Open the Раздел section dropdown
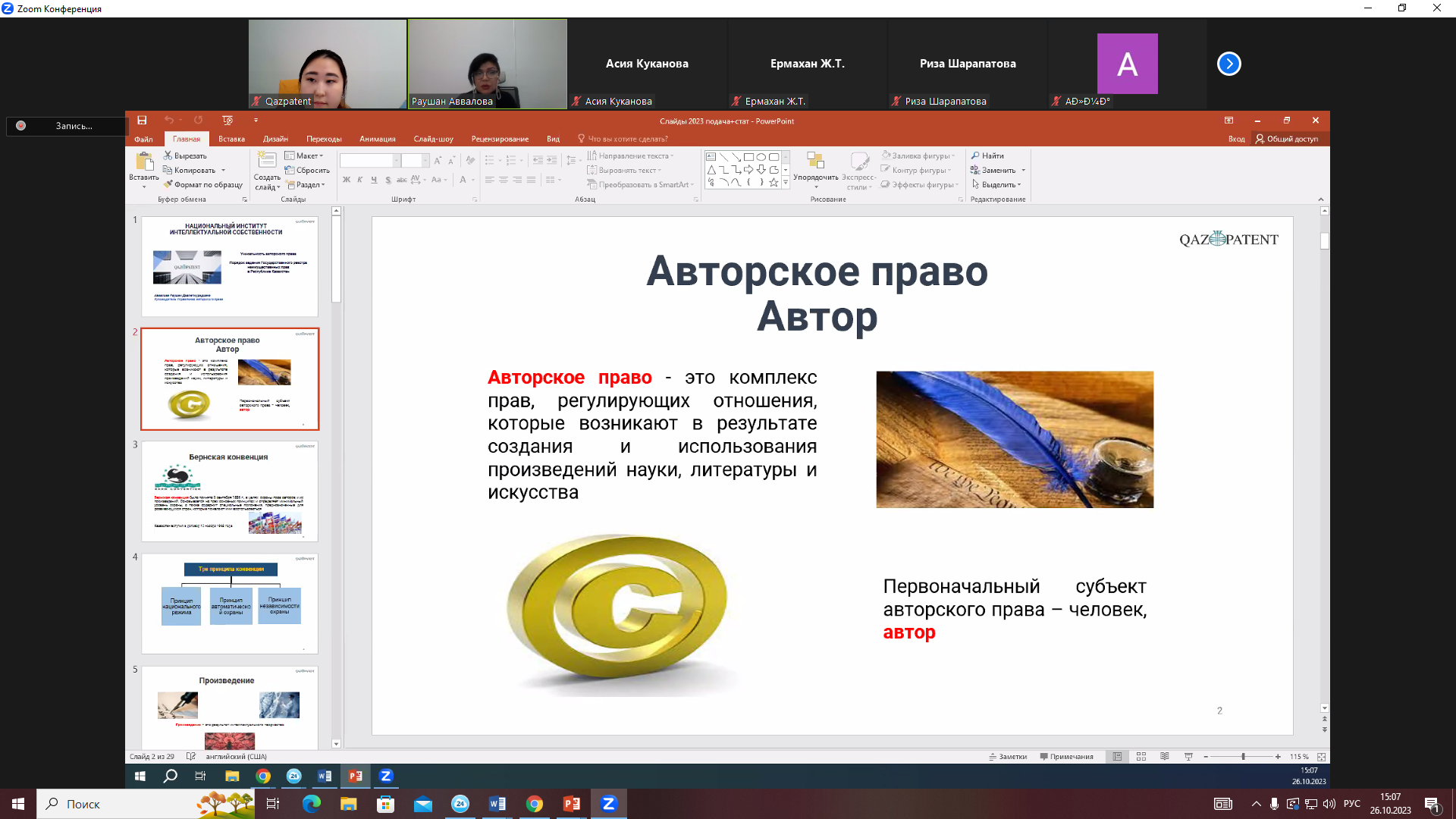Viewport: 1456px width, 819px height. coord(306,184)
